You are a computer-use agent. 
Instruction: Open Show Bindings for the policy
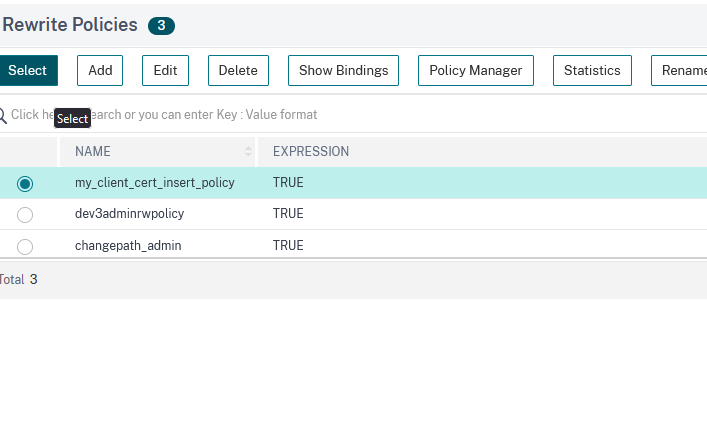pos(344,70)
